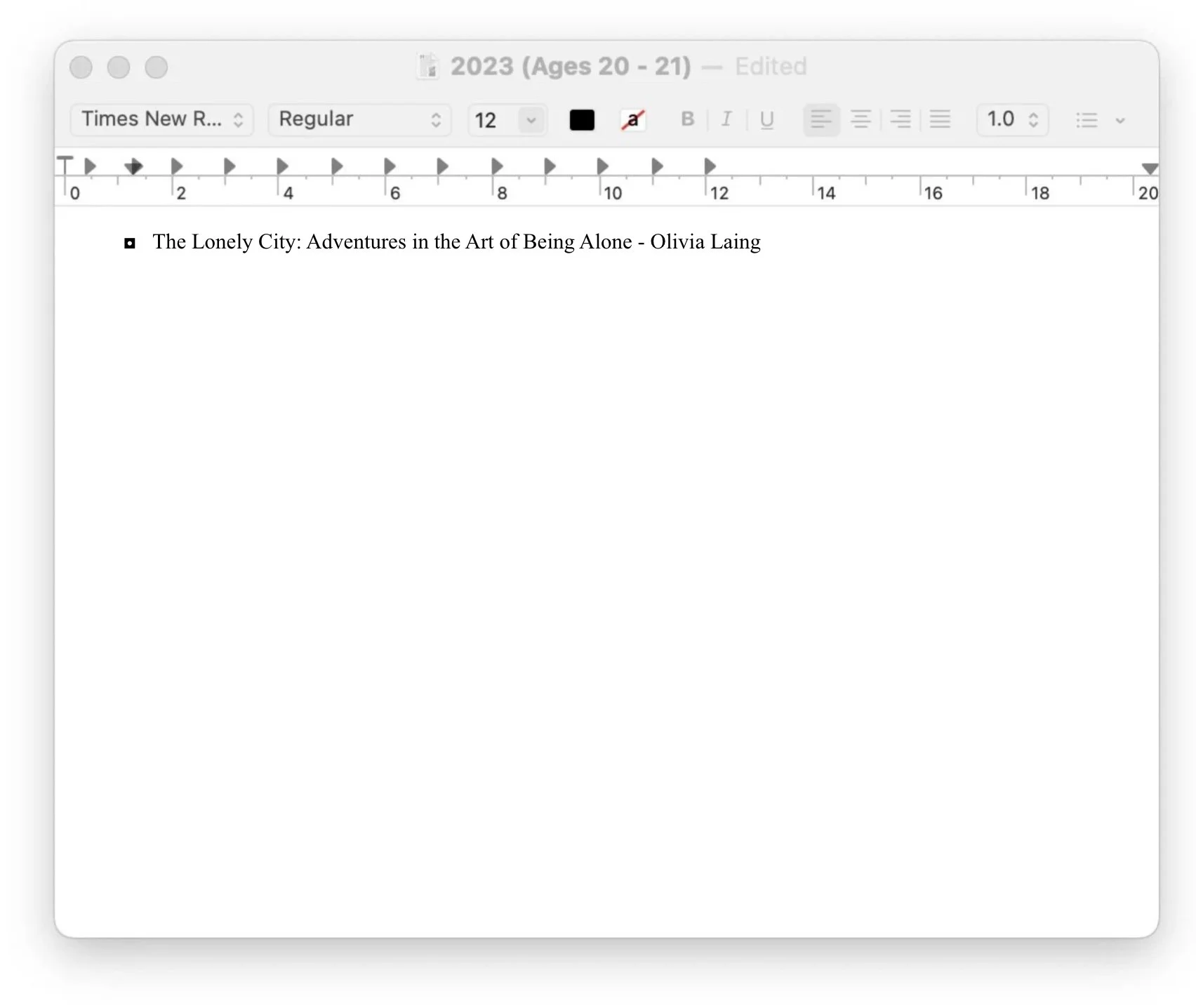The height and width of the screenshot is (1008, 1196).
Task: Open the 1.0 line spacing dropdown
Action: point(1012,119)
